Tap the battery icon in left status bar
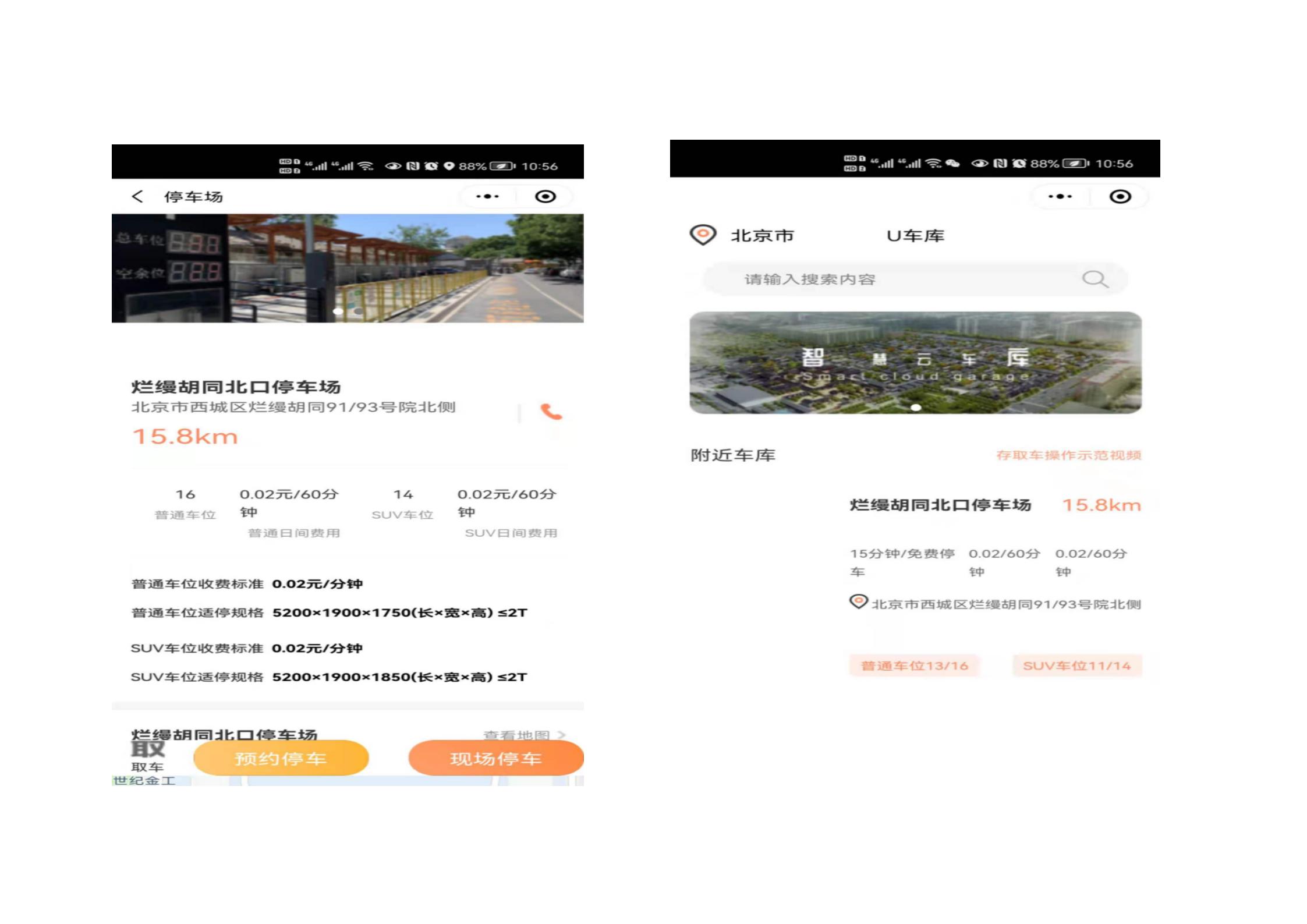The height and width of the screenshot is (924, 1307). [x=502, y=166]
